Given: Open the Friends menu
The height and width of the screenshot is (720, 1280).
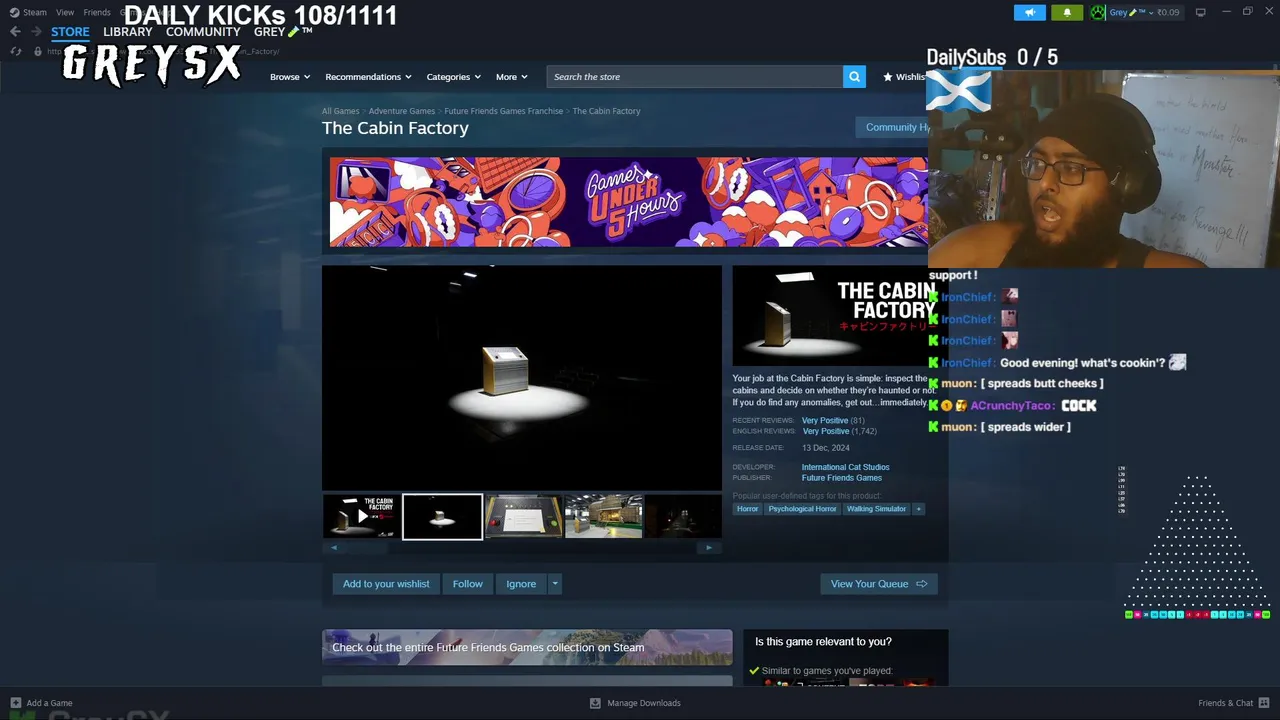Looking at the screenshot, I should click(x=97, y=12).
